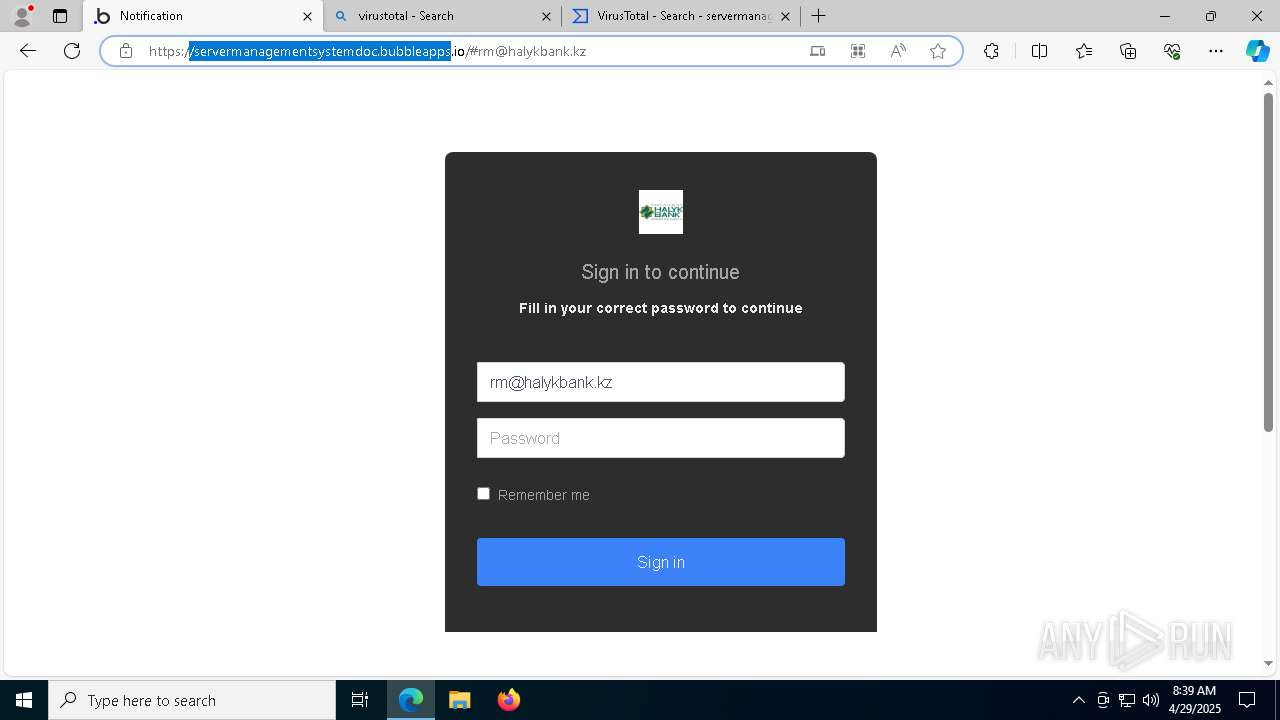Launch Firefox from the taskbar

click(x=508, y=700)
